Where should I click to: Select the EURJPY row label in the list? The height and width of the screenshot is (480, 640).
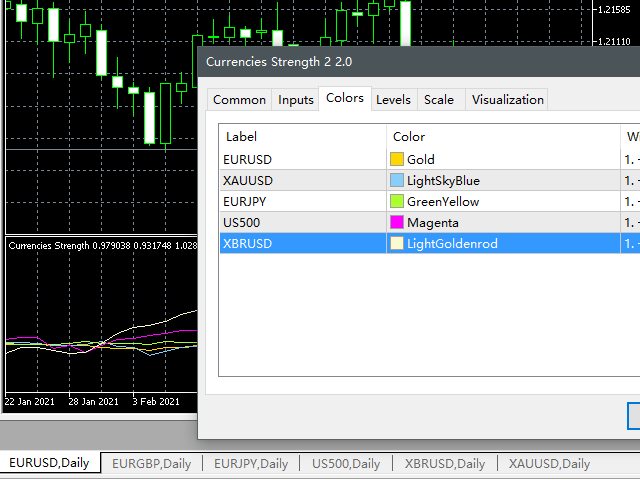(x=244, y=201)
